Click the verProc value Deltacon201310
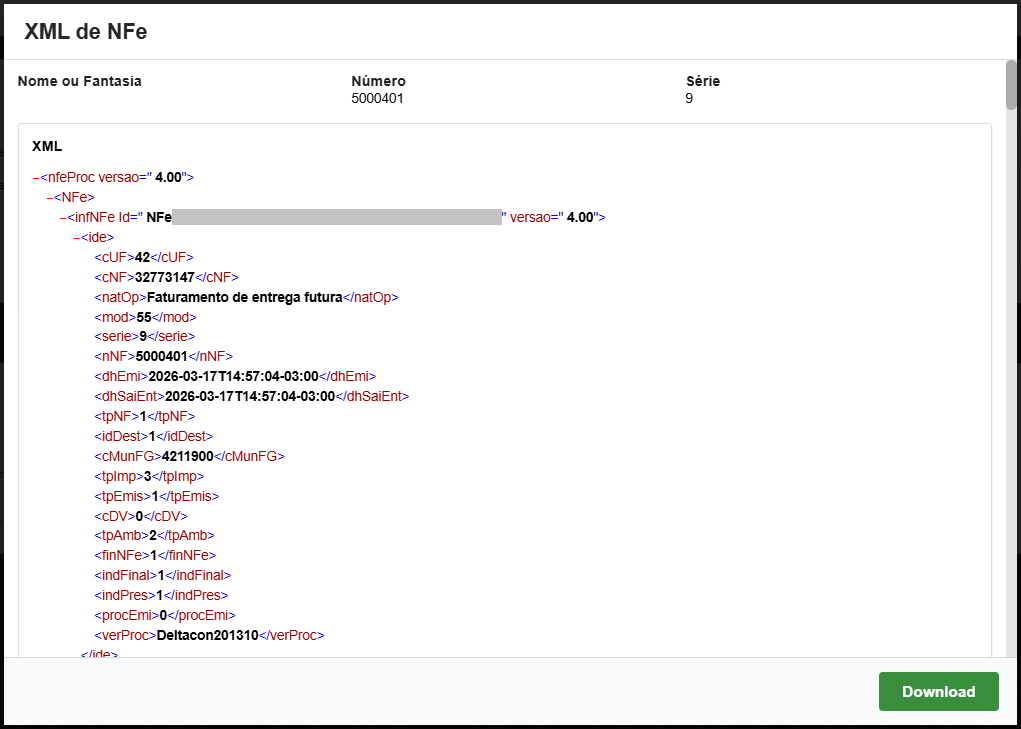Viewport: 1021px width, 729px height. click(208, 635)
